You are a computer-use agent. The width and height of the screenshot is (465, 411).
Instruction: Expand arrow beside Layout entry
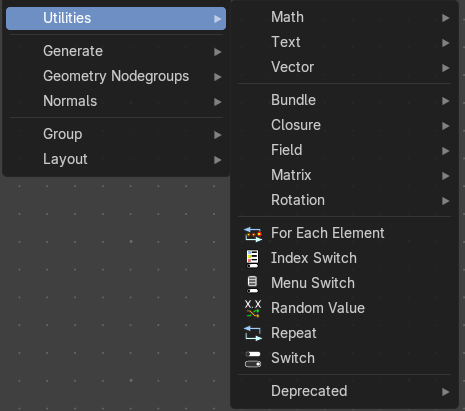tap(217, 160)
